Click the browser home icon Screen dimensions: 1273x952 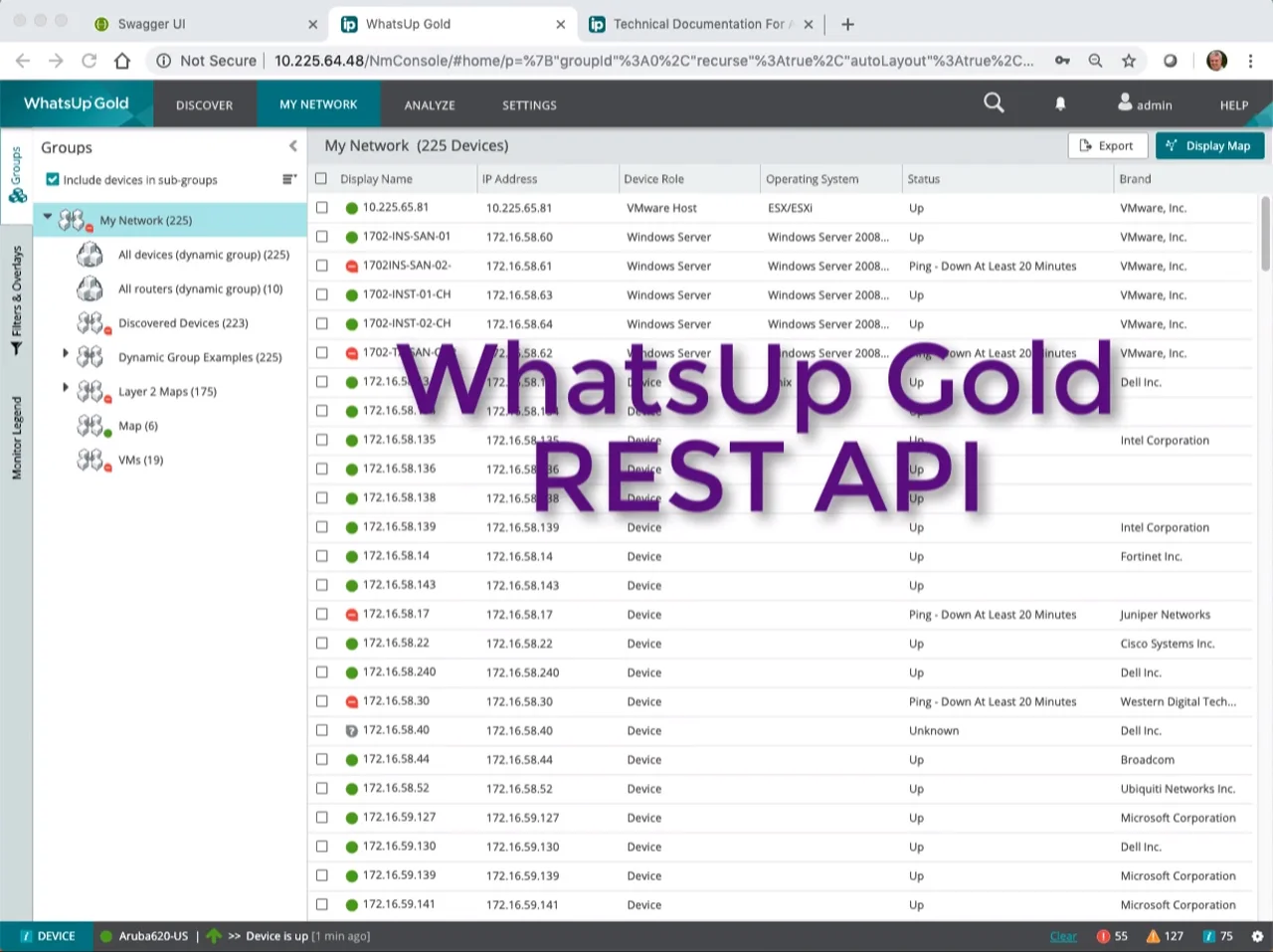(x=122, y=61)
